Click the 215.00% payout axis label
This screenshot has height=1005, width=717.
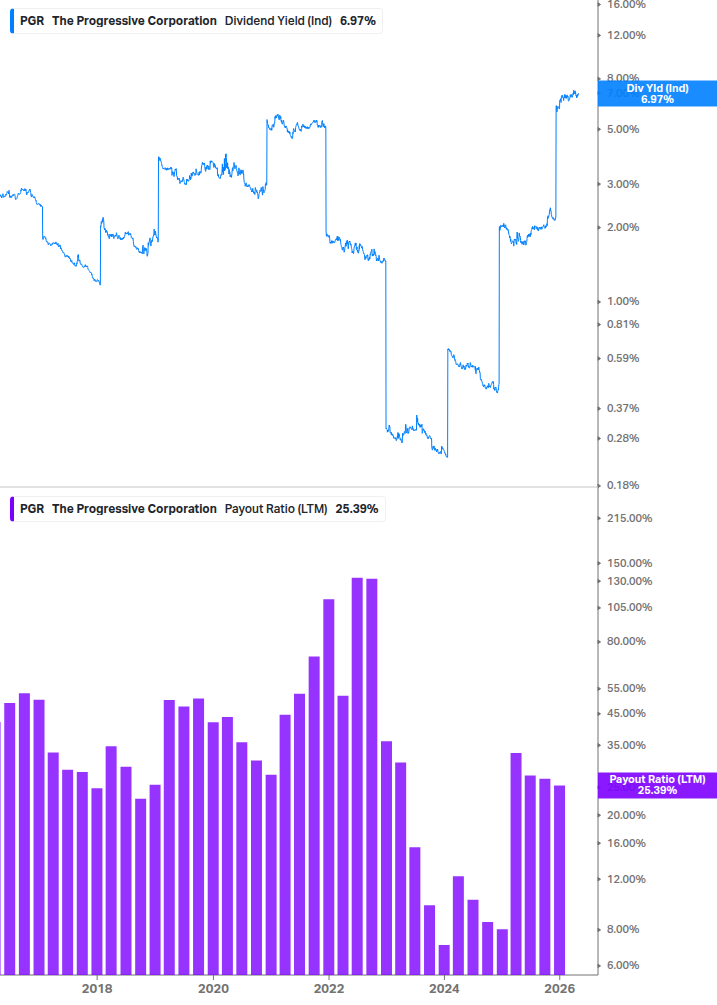[x=629, y=519]
